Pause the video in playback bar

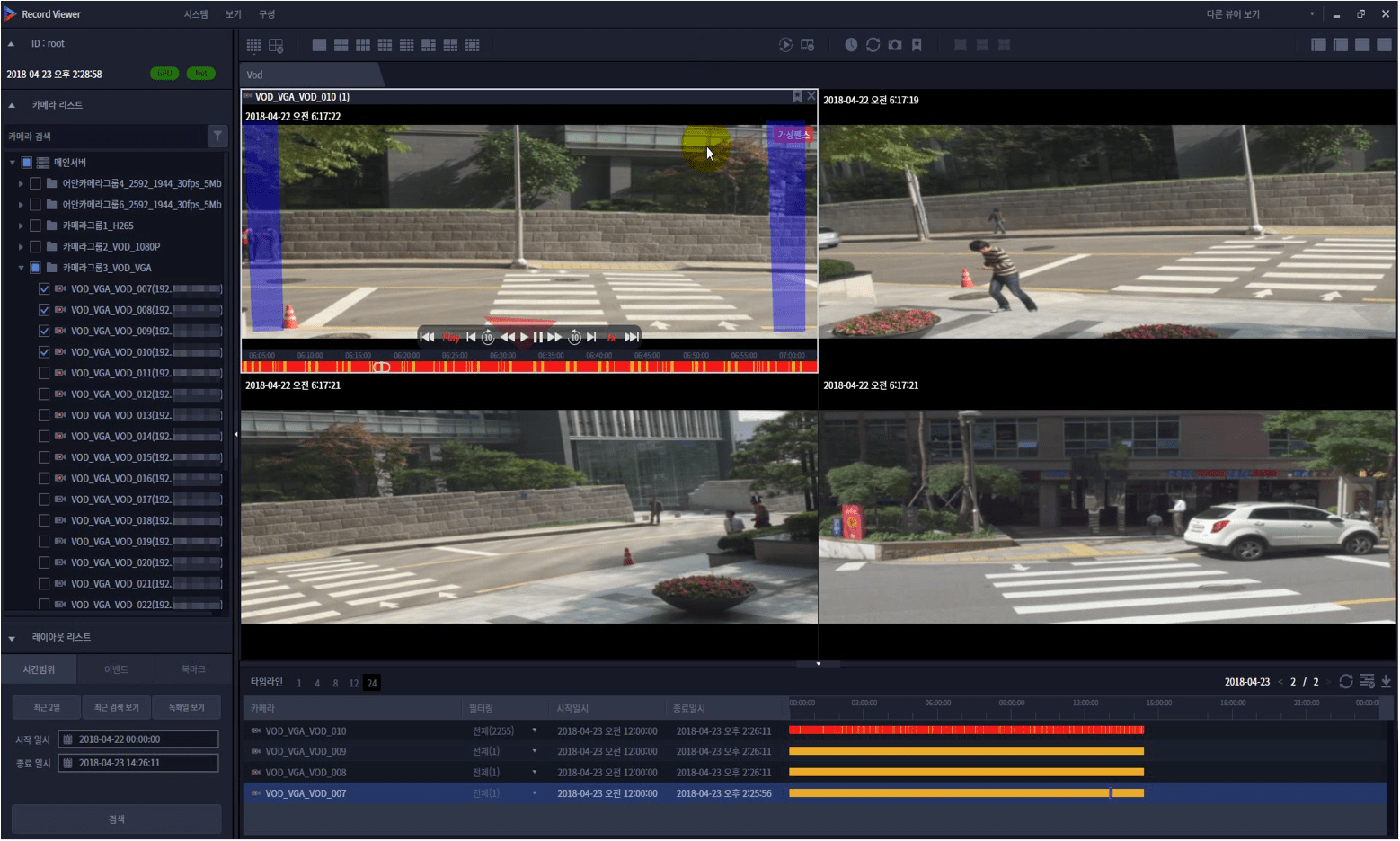[538, 337]
